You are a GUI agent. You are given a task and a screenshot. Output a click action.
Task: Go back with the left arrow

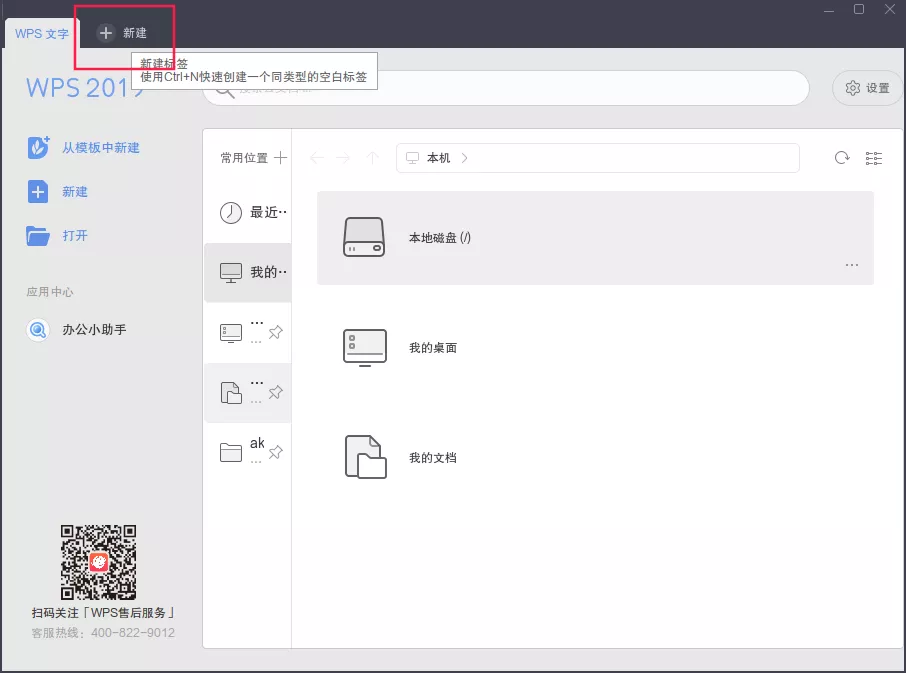316,158
